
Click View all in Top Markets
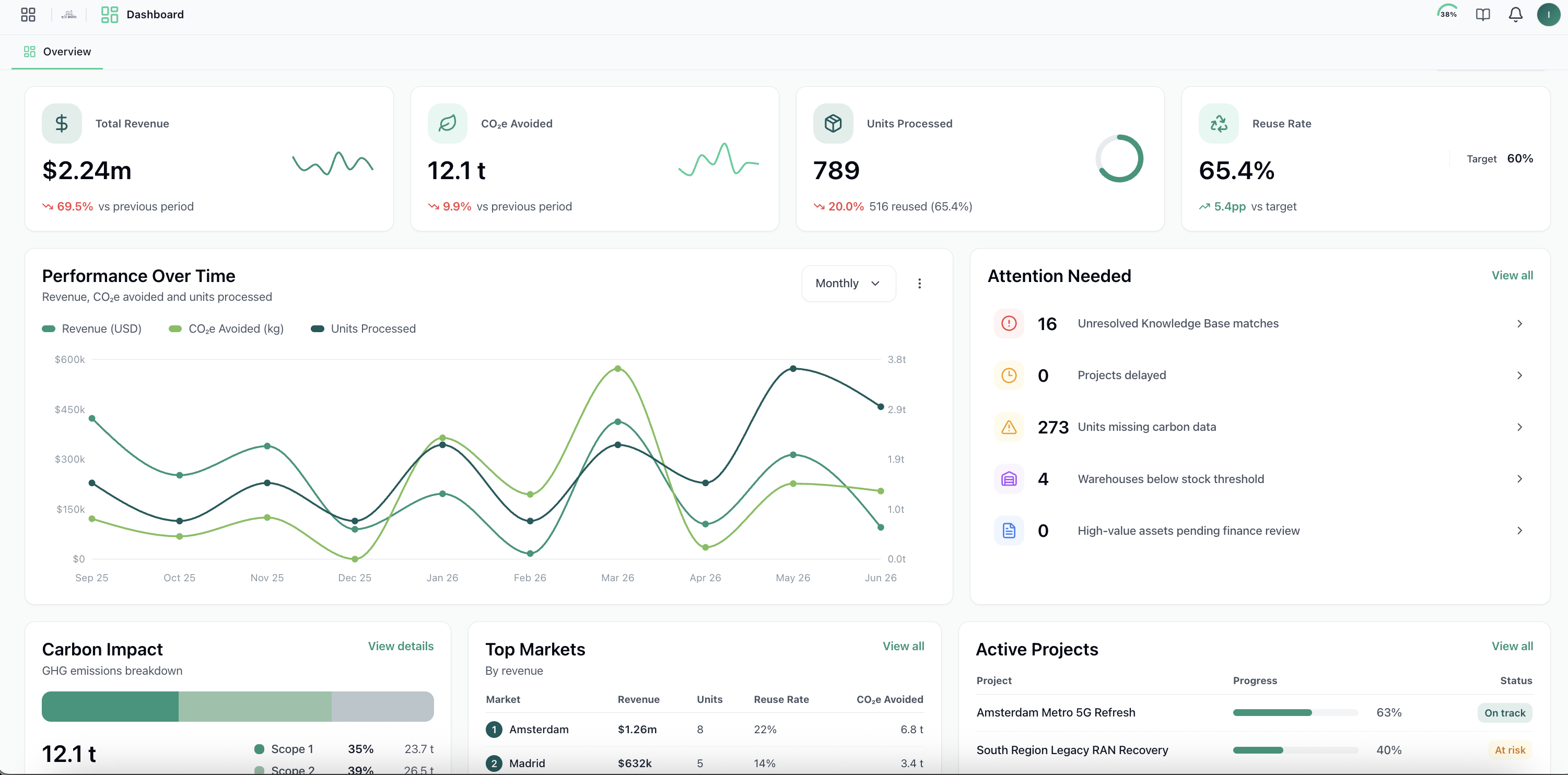[903, 646]
